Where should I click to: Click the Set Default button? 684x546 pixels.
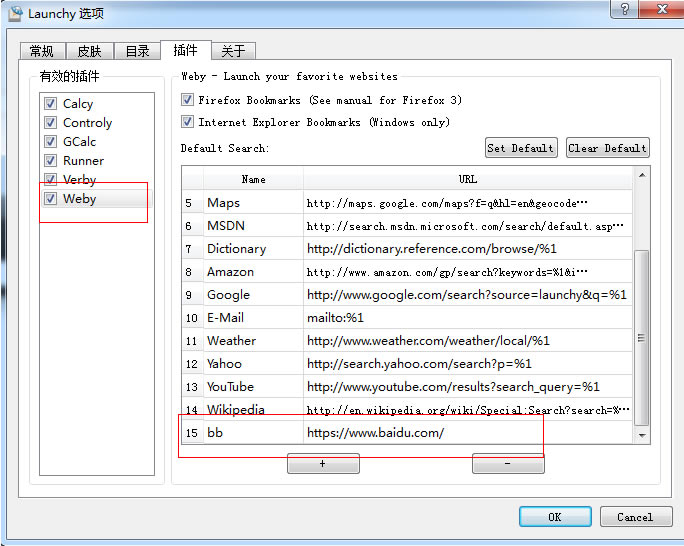521,148
